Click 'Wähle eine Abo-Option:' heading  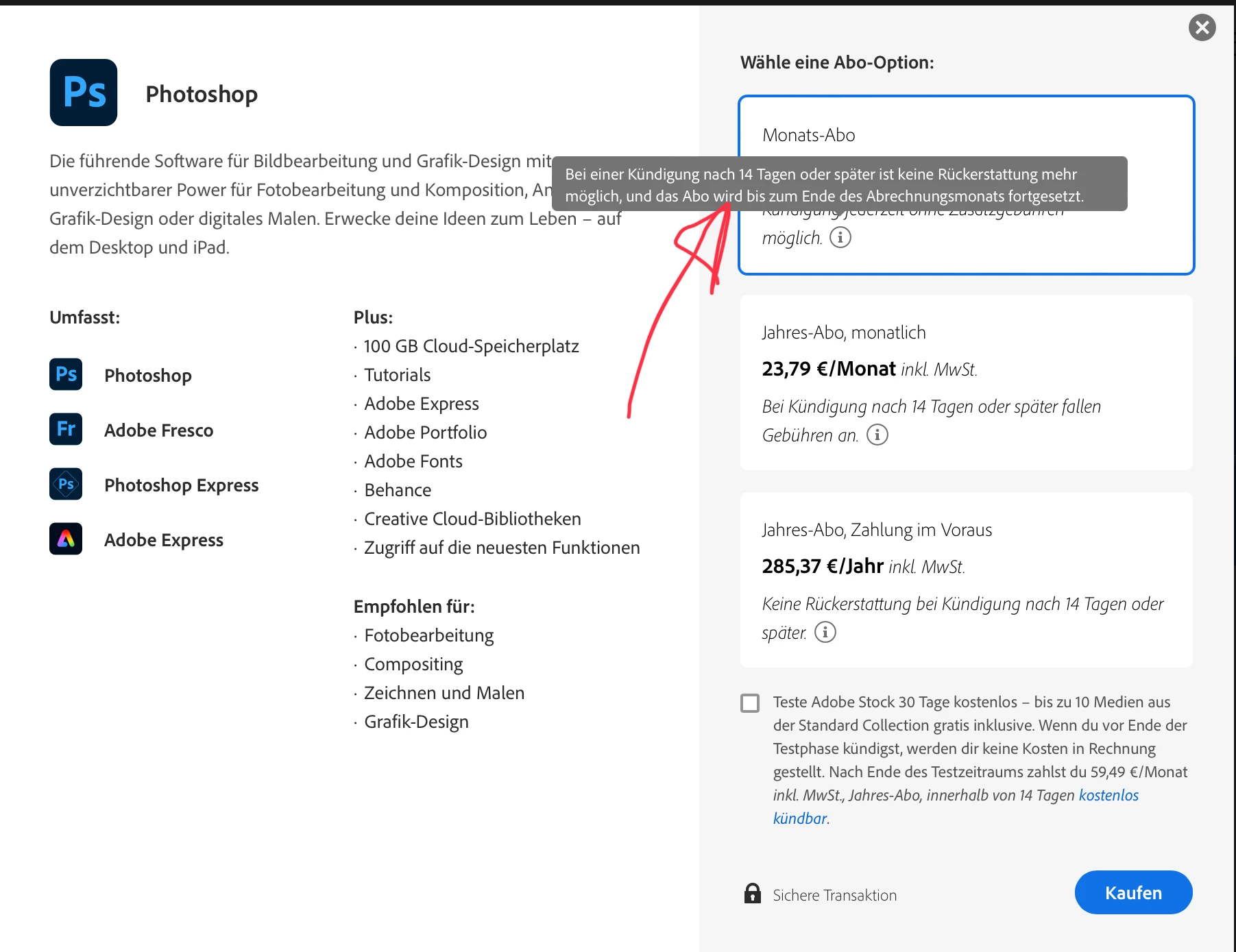837,62
